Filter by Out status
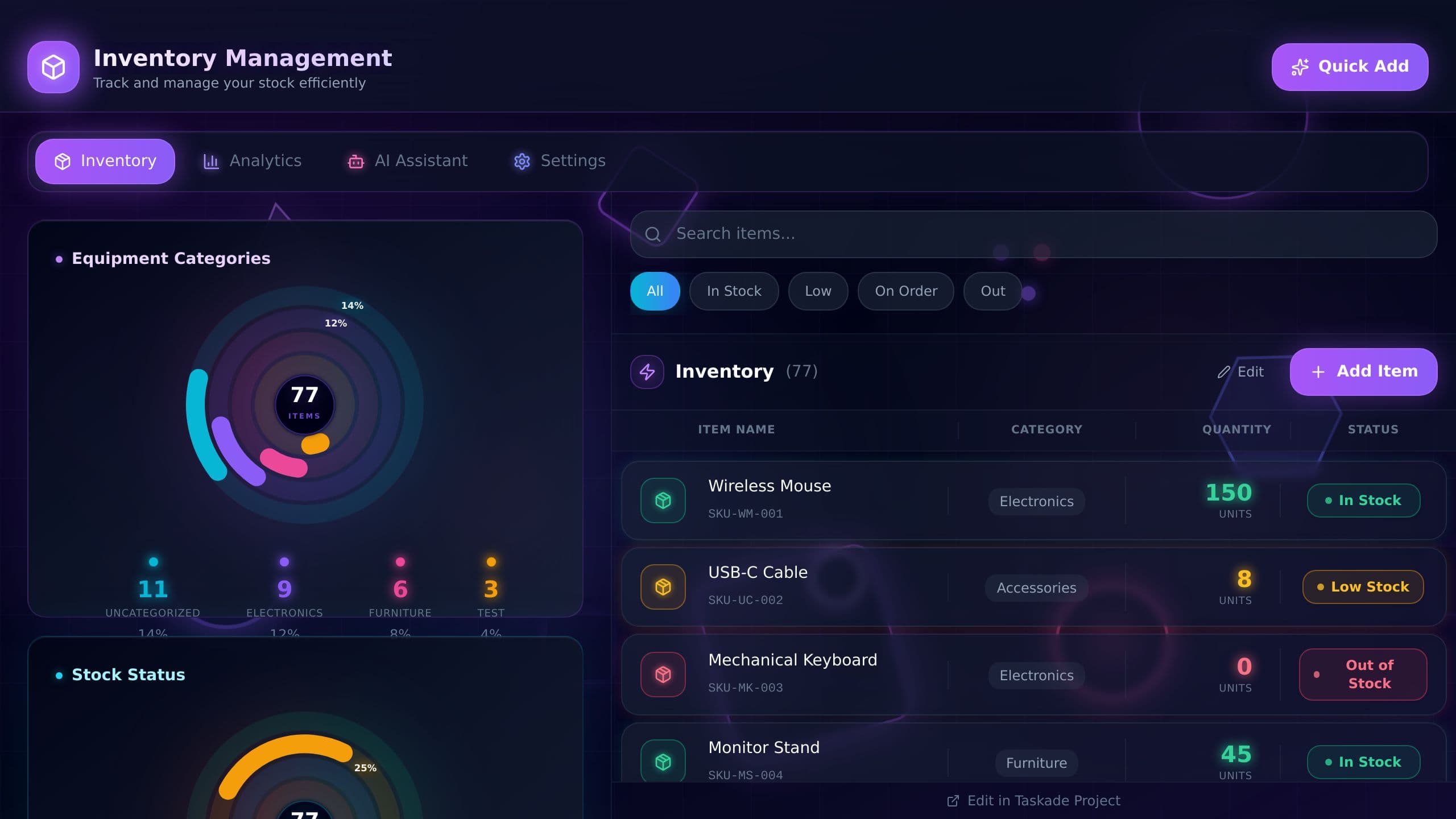1456x819 pixels. 993,291
